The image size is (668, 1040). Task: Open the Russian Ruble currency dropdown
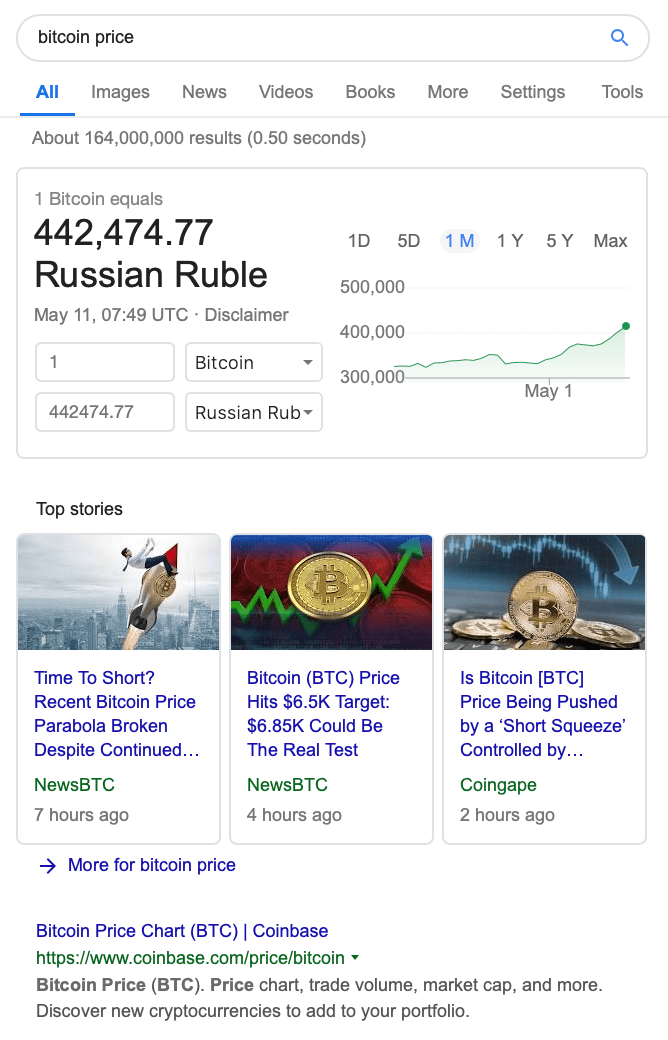tap(254, 412)
